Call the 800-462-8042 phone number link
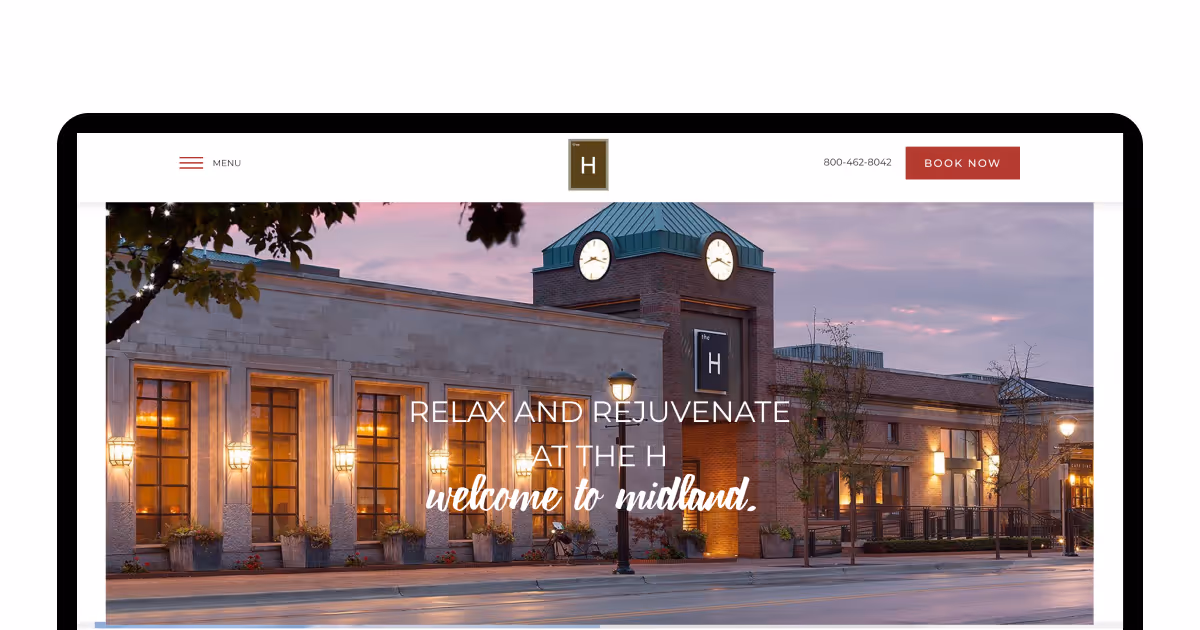This screenshot has width=1200, height=630. coord(857,162)
